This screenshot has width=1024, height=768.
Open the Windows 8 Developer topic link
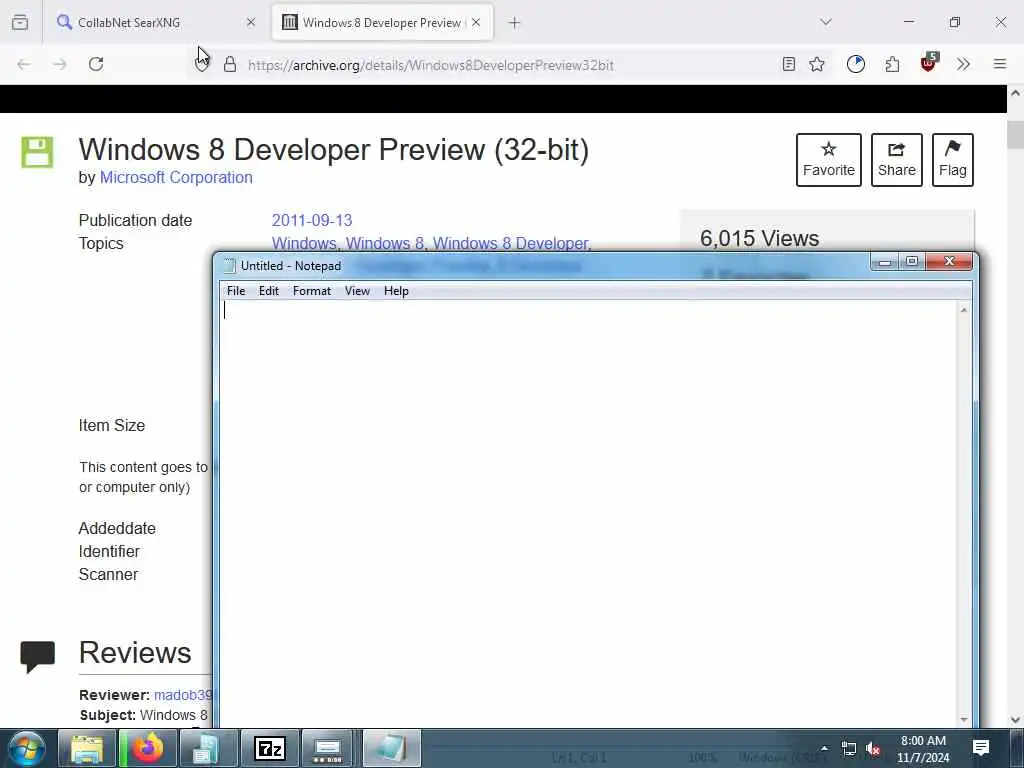(x=511, y=243)
